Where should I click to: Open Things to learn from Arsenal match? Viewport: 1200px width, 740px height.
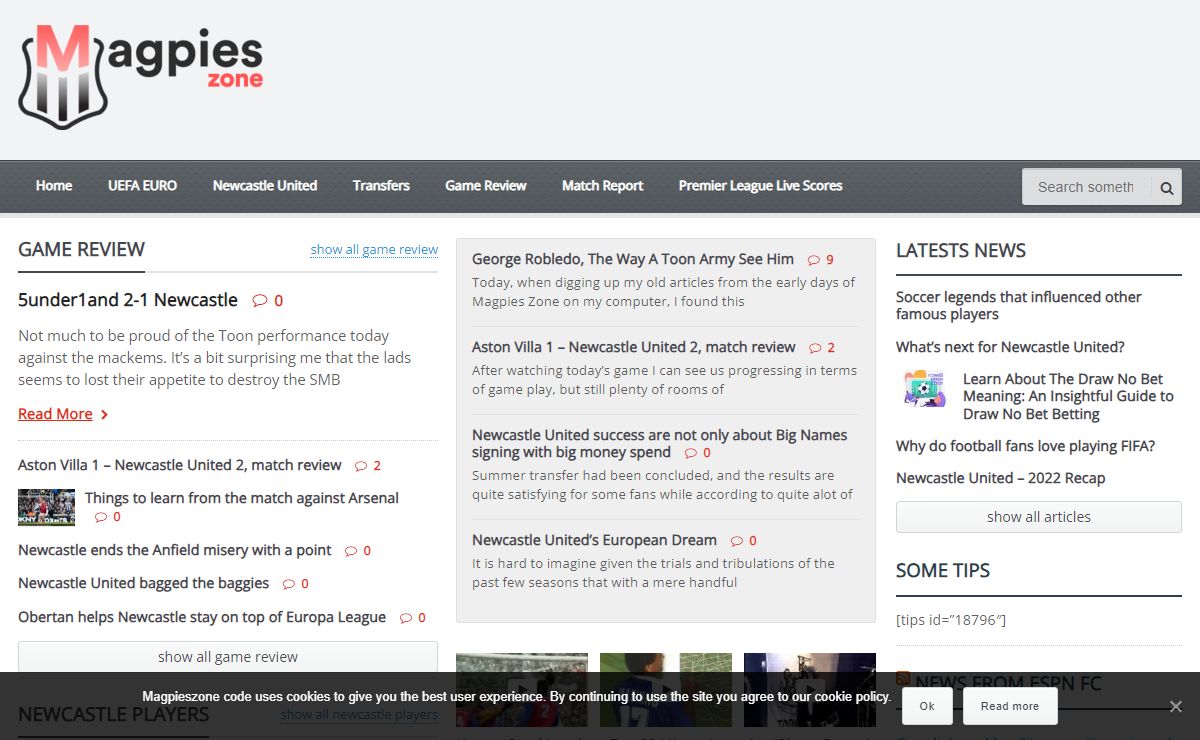pos(242,498)
